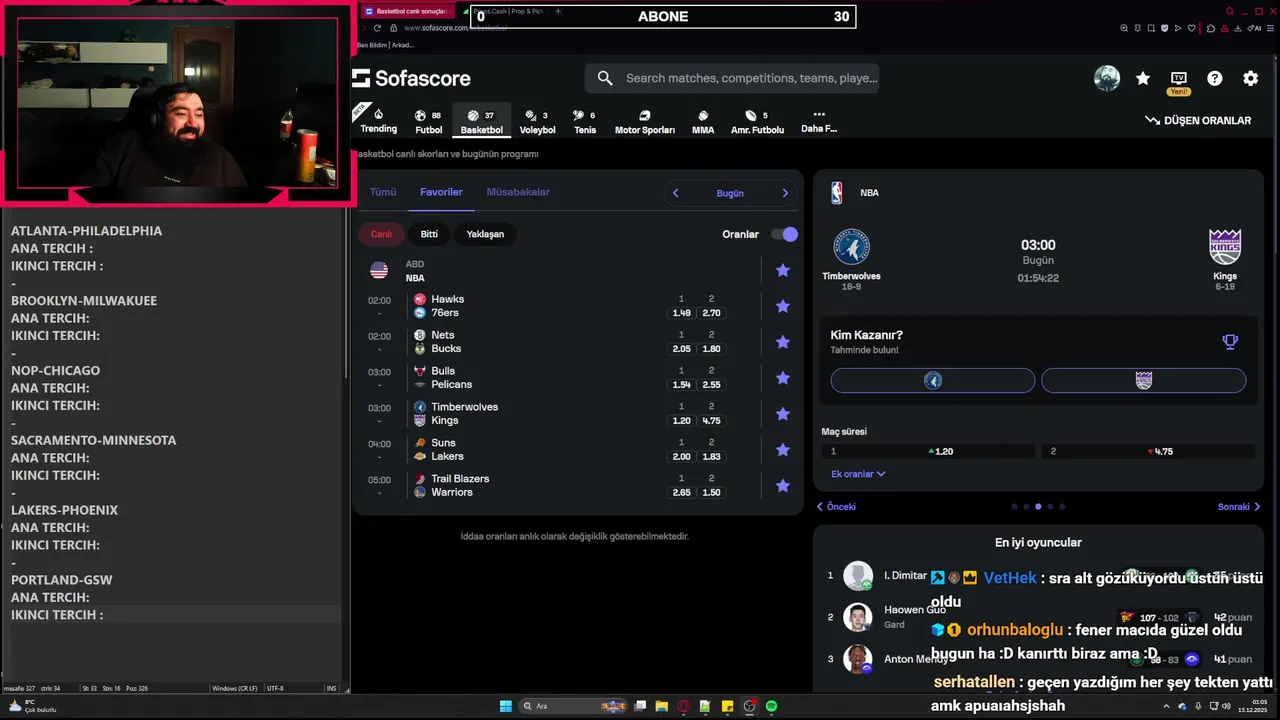Open the Daha F... more sports menu

(818, 121)
